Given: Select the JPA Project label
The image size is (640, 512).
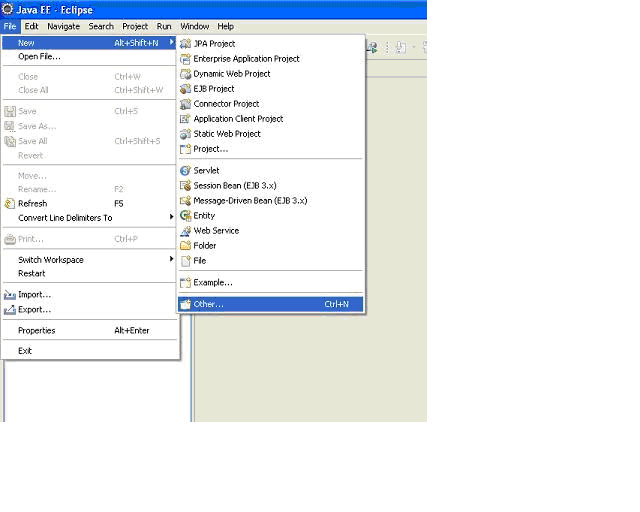Looking at the screenshot, I should [x=214, y=44].
